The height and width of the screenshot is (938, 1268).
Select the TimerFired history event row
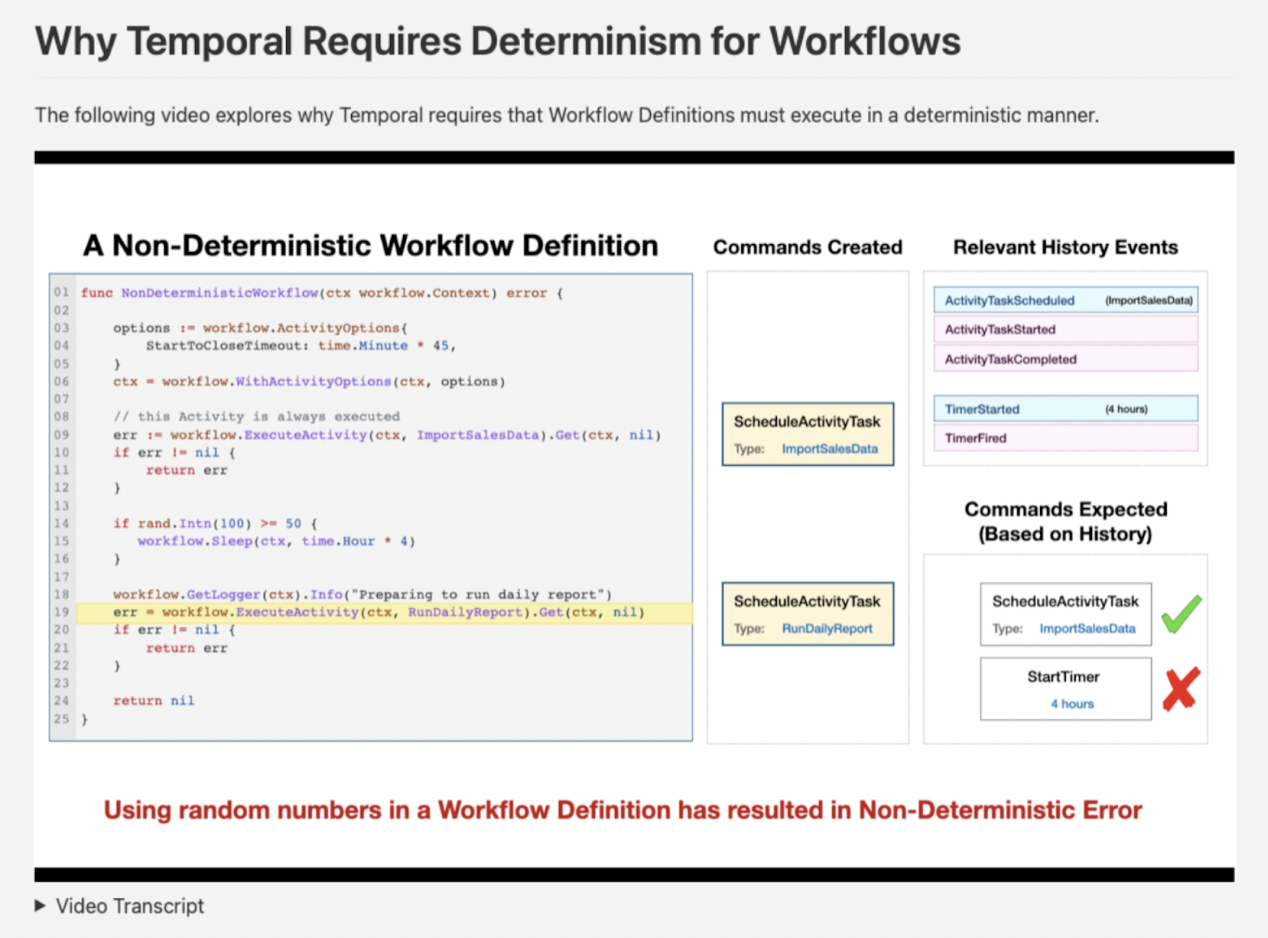tap(1065, 438)
